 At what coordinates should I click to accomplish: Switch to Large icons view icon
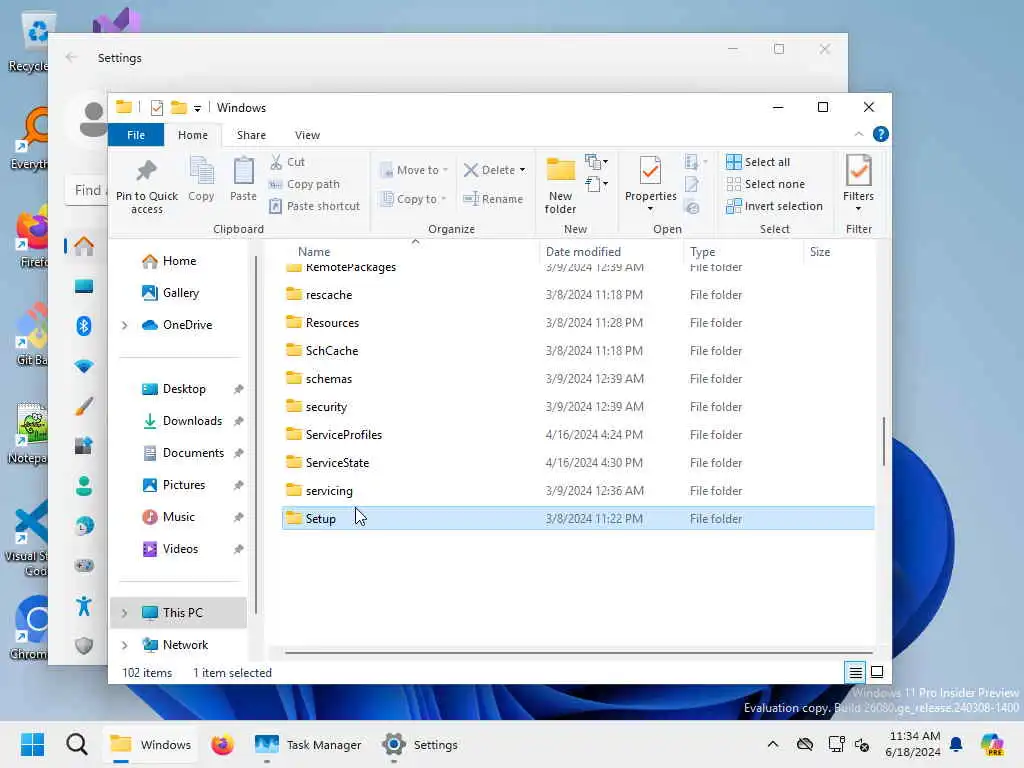(877, 672)
